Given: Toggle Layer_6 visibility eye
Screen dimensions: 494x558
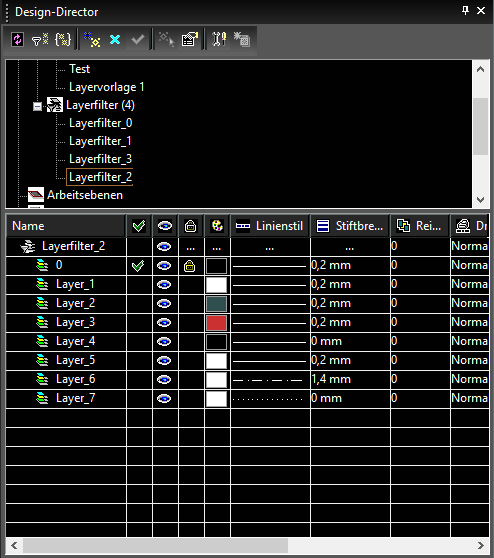Looking at the screenshot, I should coord(164,380).
